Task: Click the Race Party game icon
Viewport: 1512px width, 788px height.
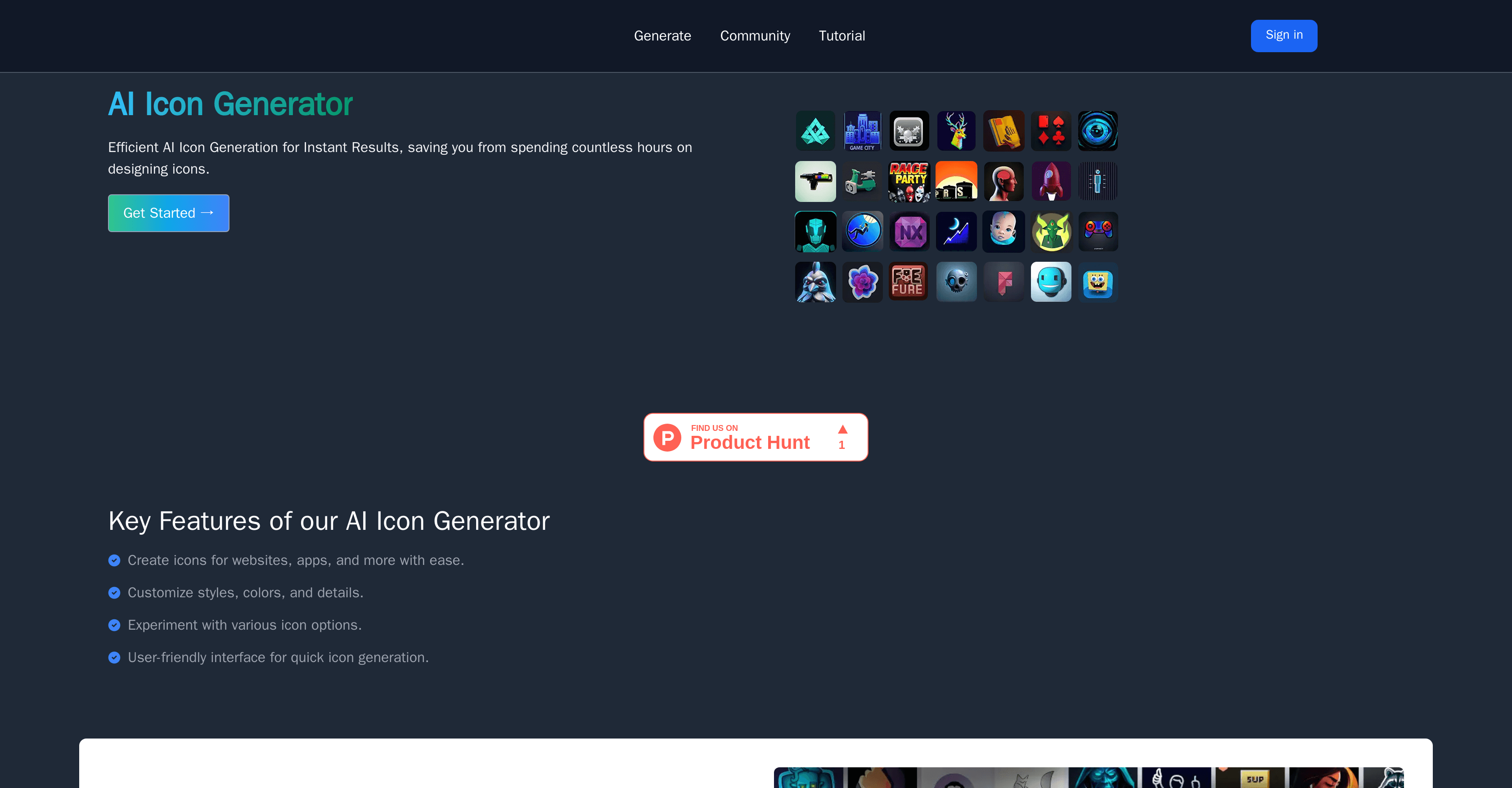Action: pos(909,181)
